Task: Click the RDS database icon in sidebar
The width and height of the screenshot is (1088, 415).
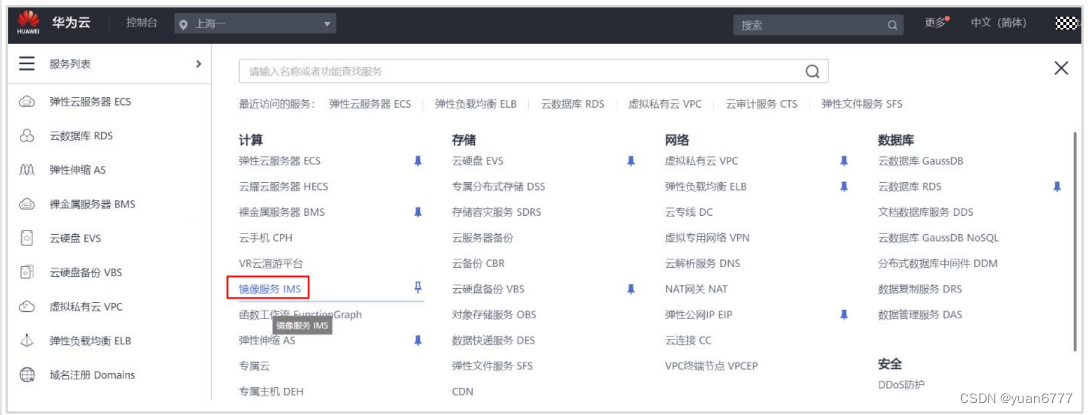Action: coord(27,136)
